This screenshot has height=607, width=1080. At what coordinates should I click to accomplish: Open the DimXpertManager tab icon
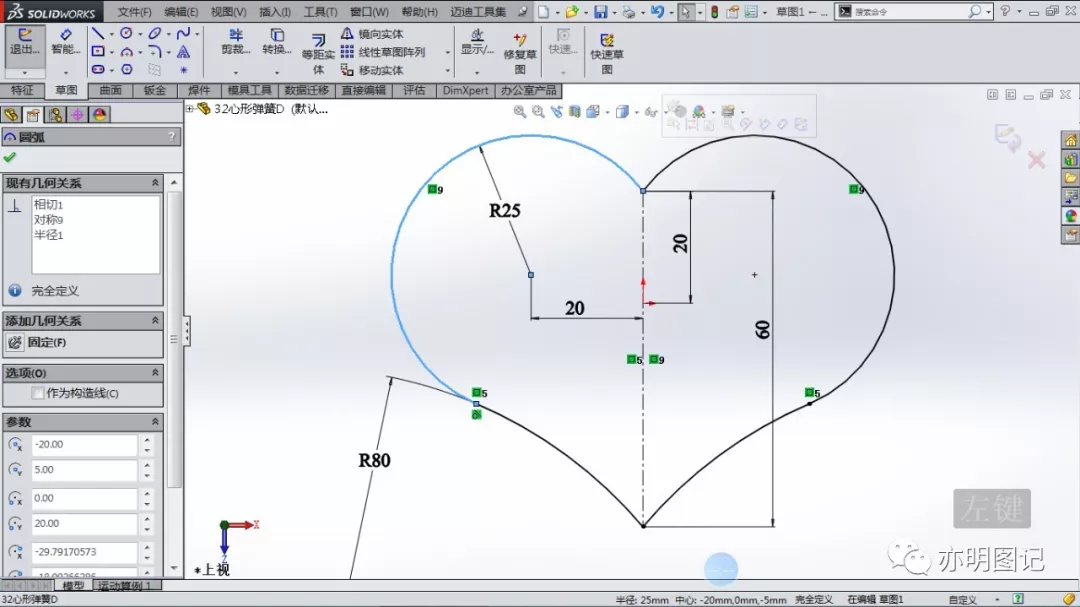point(77,115)
